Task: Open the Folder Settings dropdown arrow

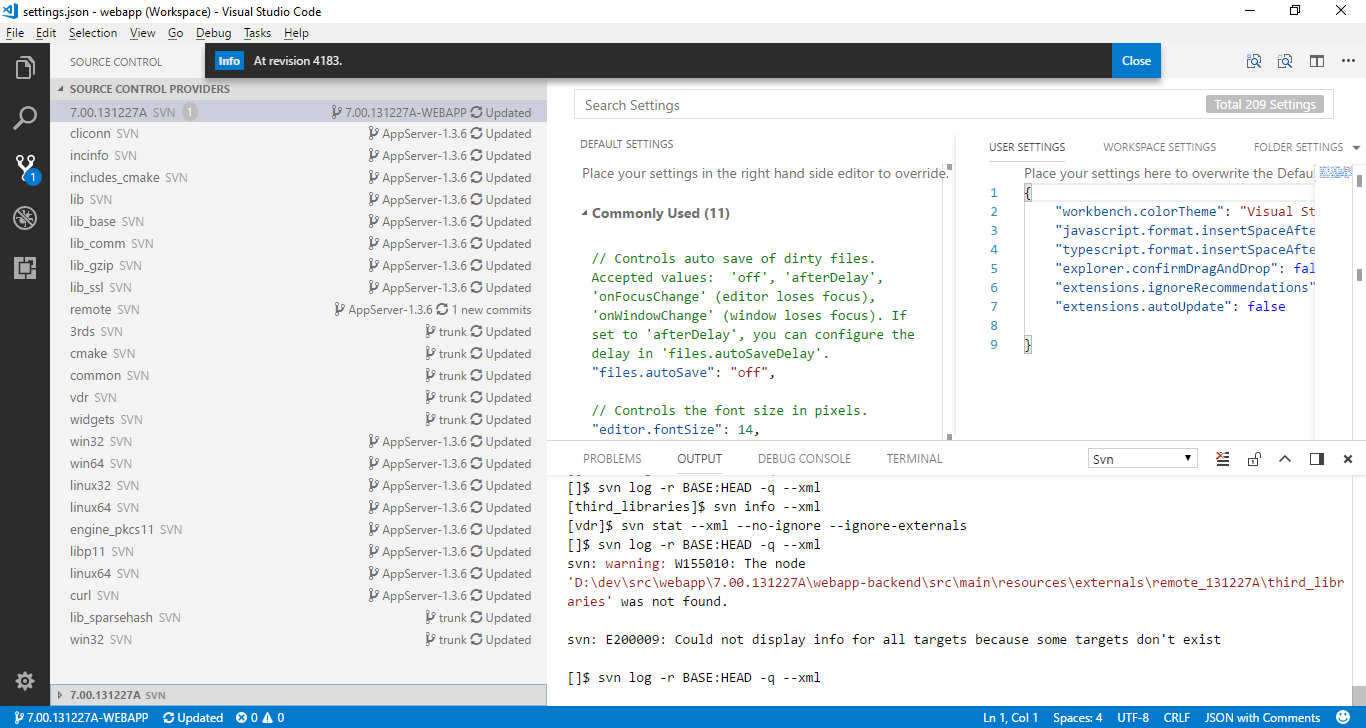Action: [x=1357, y=147]
